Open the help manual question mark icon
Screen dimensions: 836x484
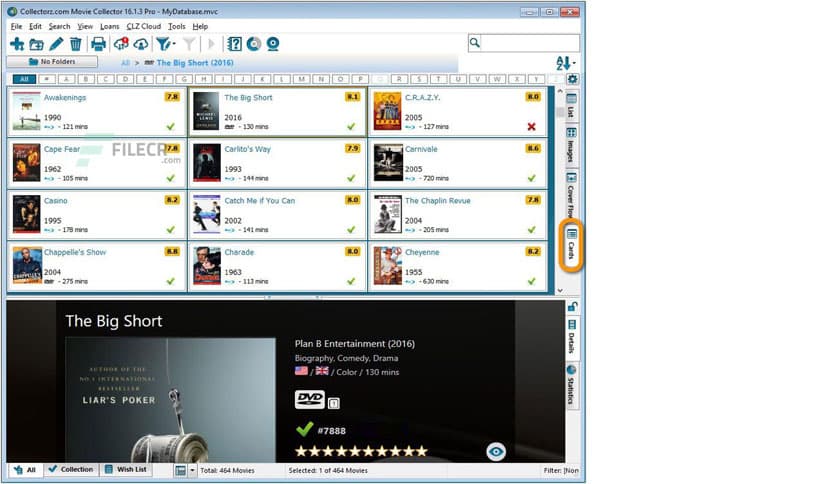click(235, 44)
